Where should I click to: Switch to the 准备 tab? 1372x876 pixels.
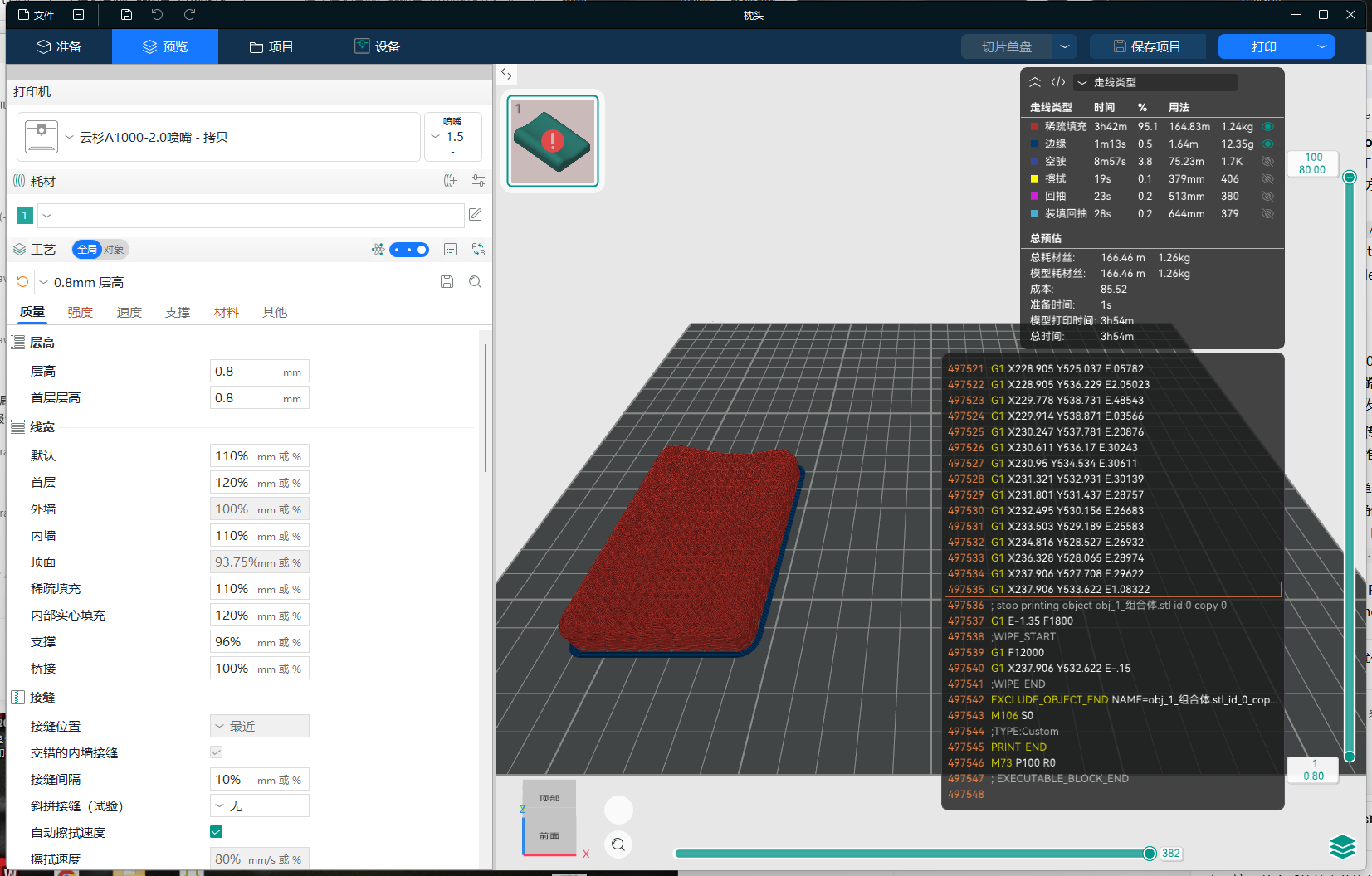pyautogui.click(x=59, y=46)
